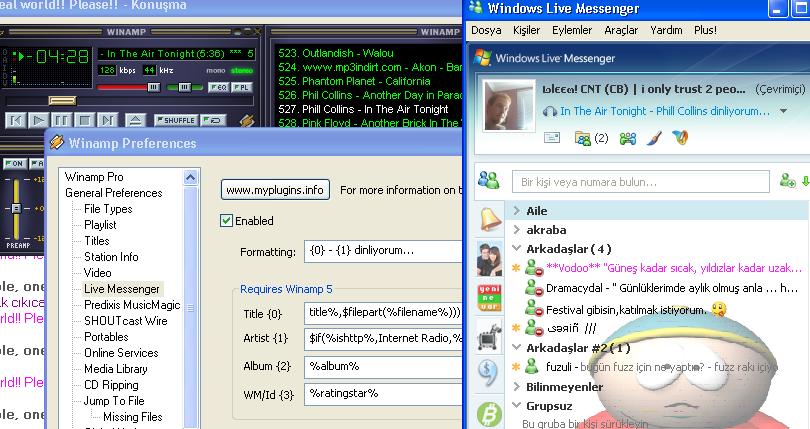Viewport: 810px width, 429px height.
Task: Click the green people icon
Action: coord(628,139)
